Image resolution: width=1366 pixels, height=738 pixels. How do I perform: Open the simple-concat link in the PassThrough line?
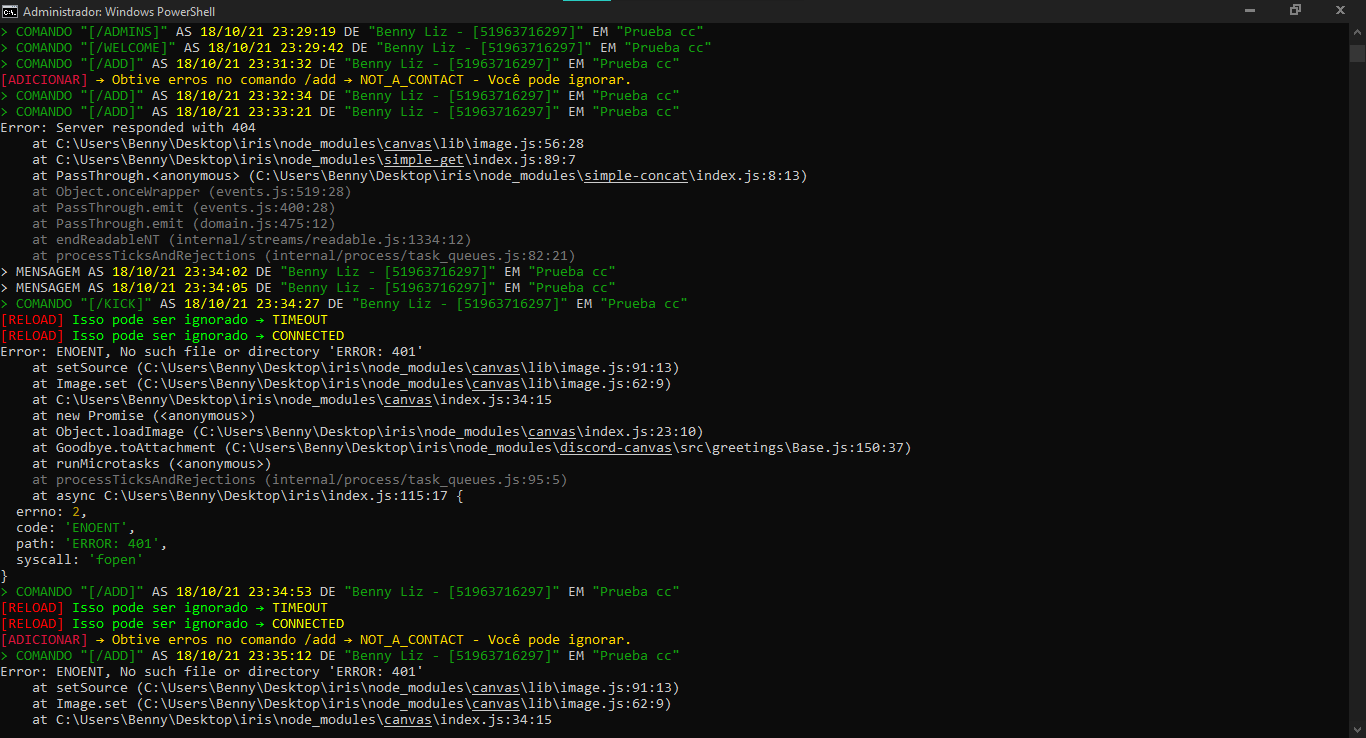[636, 175]
